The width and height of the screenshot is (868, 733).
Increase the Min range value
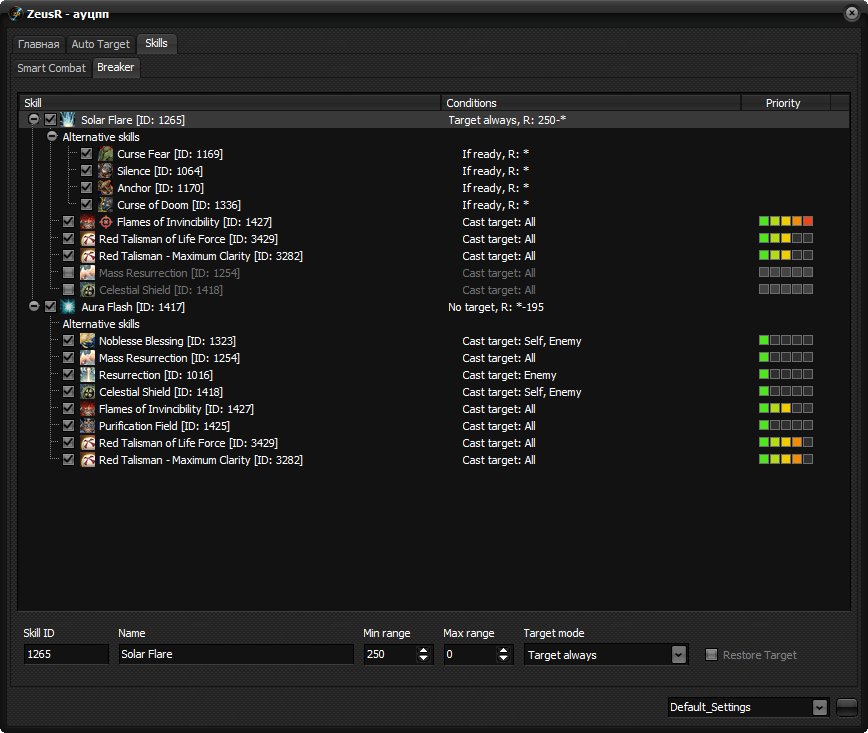point(423,650)
